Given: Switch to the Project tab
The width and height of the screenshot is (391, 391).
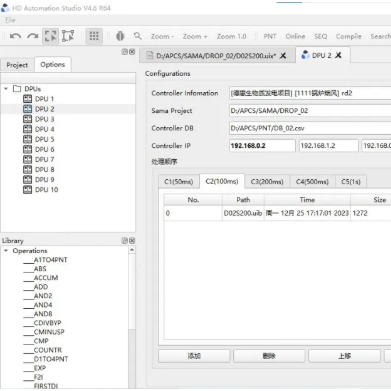Looking at the screenshot, I should [x=17, y=65].
